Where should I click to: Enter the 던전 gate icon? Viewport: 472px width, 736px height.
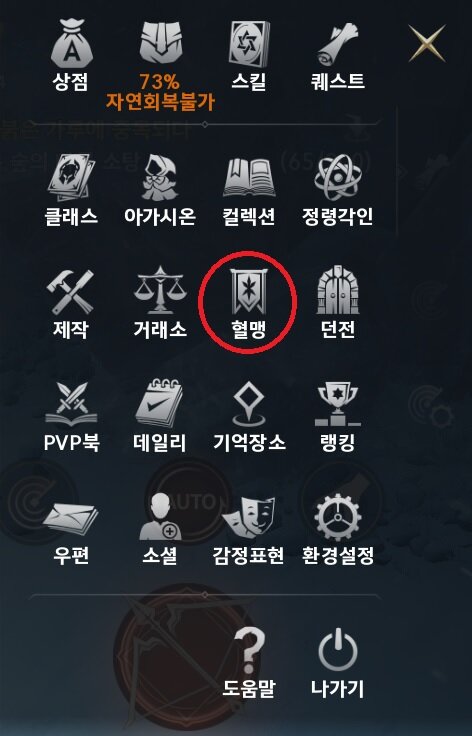click(x=338, y=290)
